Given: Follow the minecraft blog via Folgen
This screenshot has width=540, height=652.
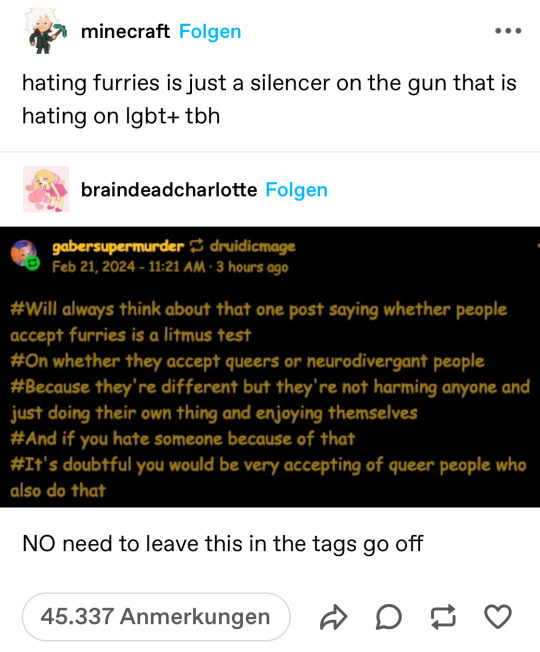Looking at the screenshot, I should coord(210,32).
